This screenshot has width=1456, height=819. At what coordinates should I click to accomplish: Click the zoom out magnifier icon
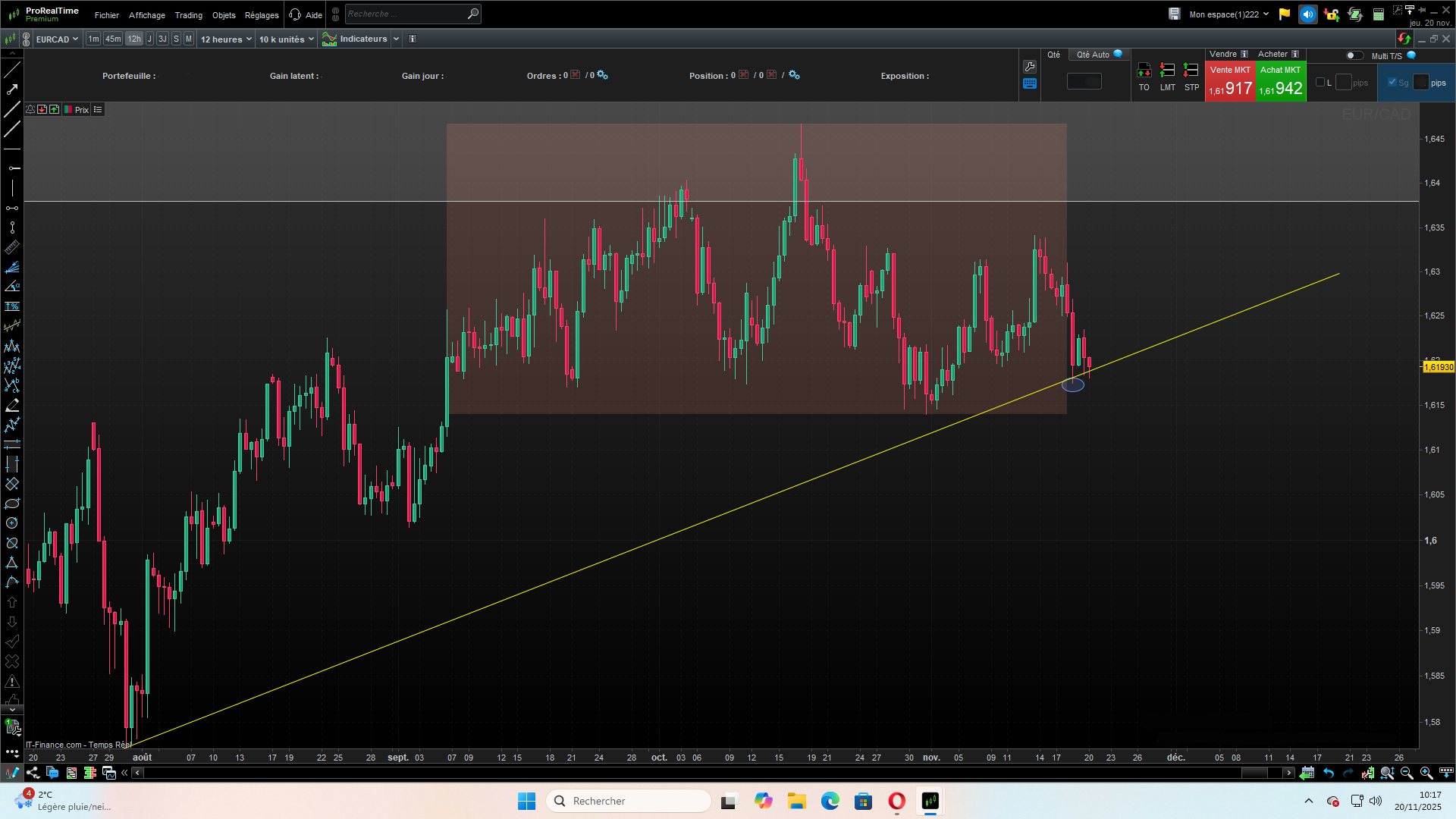coord(1407,773)
